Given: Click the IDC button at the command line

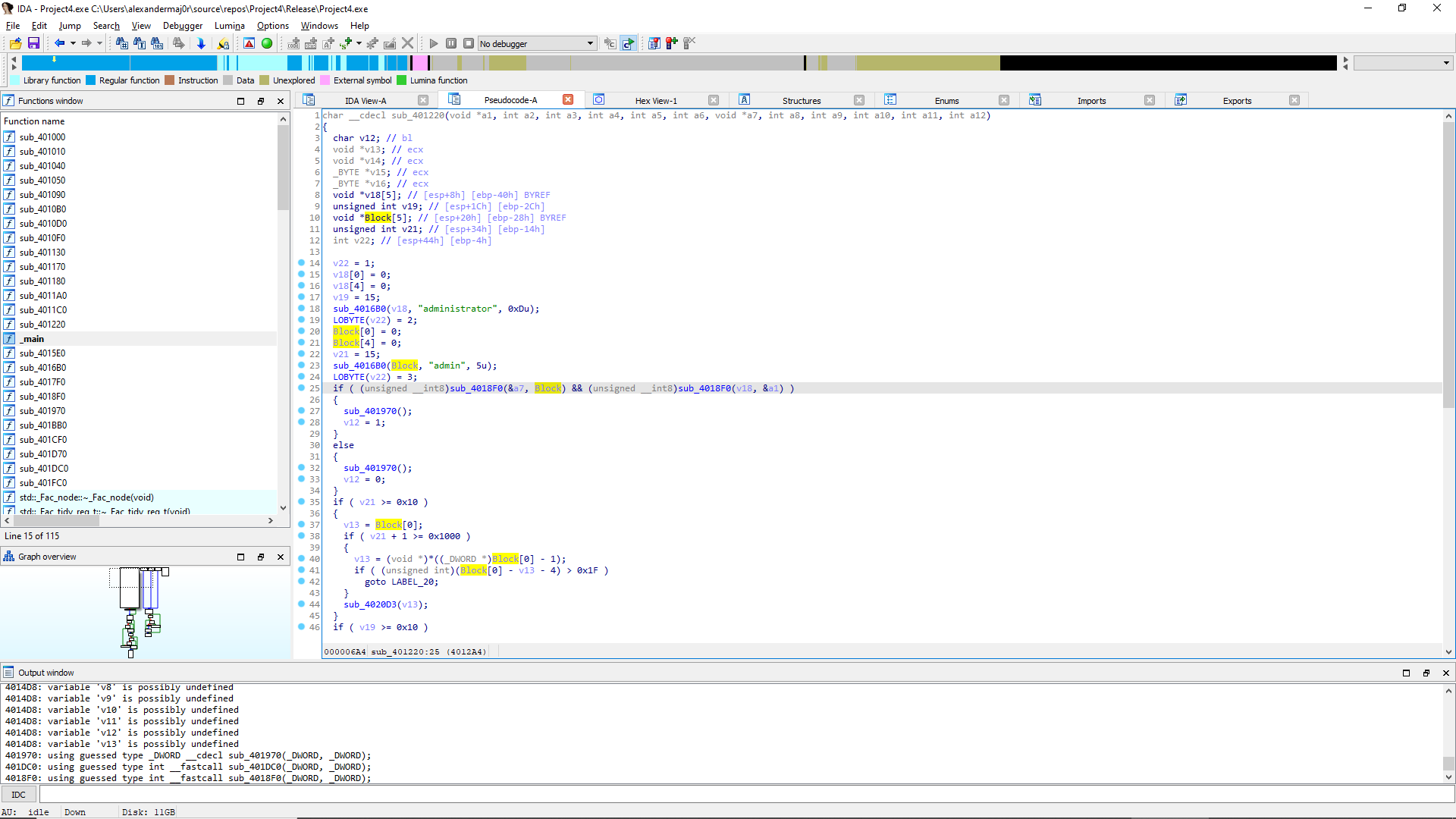Looking at the screenshot, I should tap(19, 795).
